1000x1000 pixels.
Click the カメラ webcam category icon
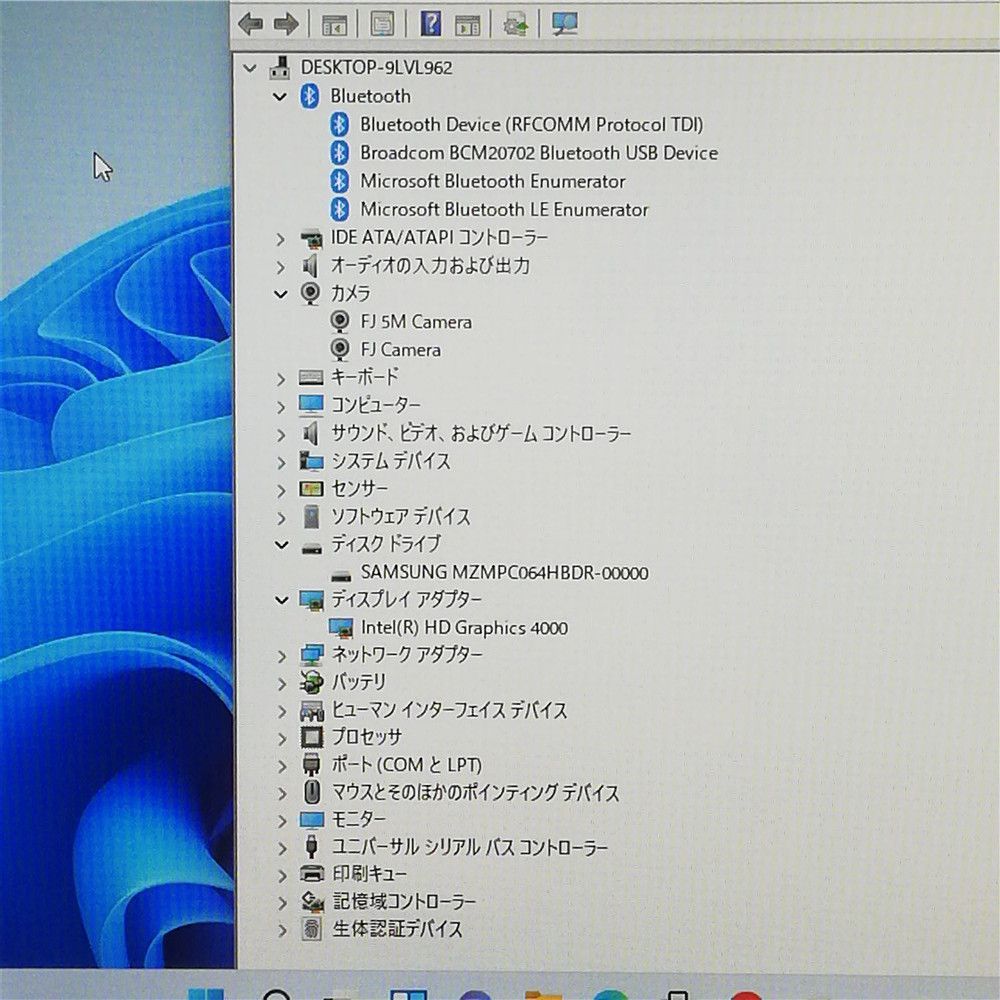(310, 293)
